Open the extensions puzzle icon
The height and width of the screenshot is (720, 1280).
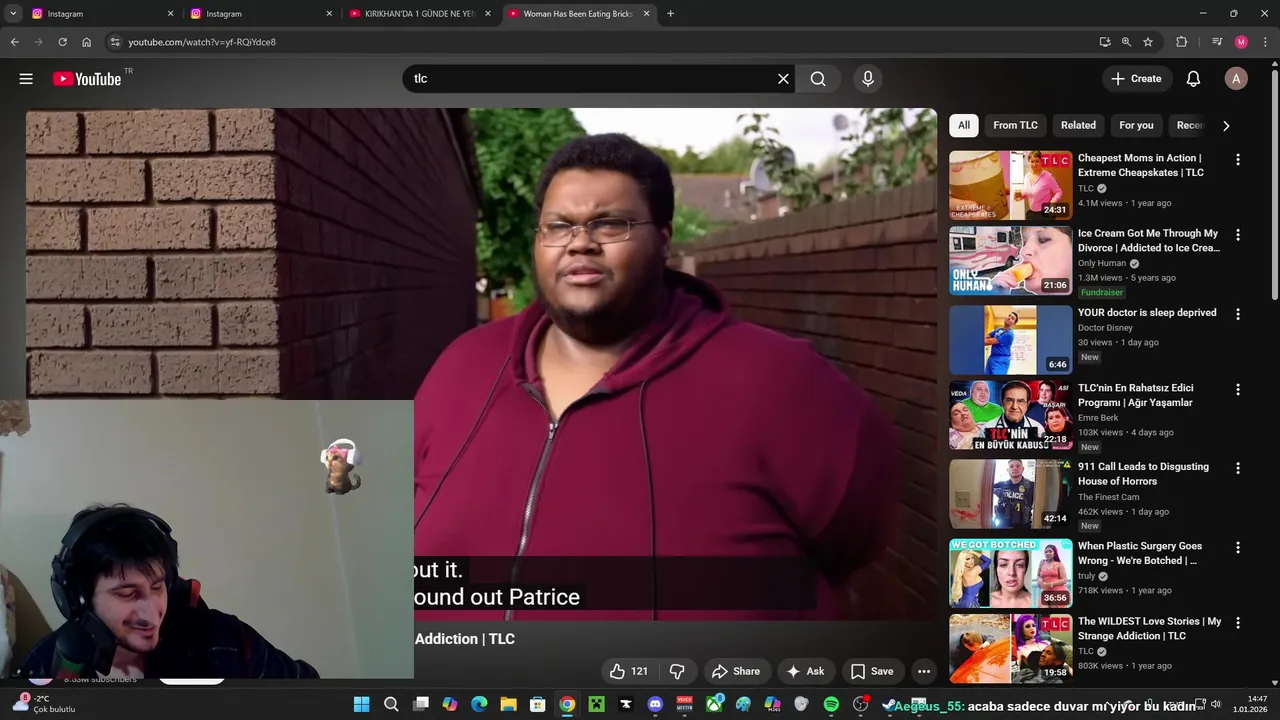click(1181, 42)
